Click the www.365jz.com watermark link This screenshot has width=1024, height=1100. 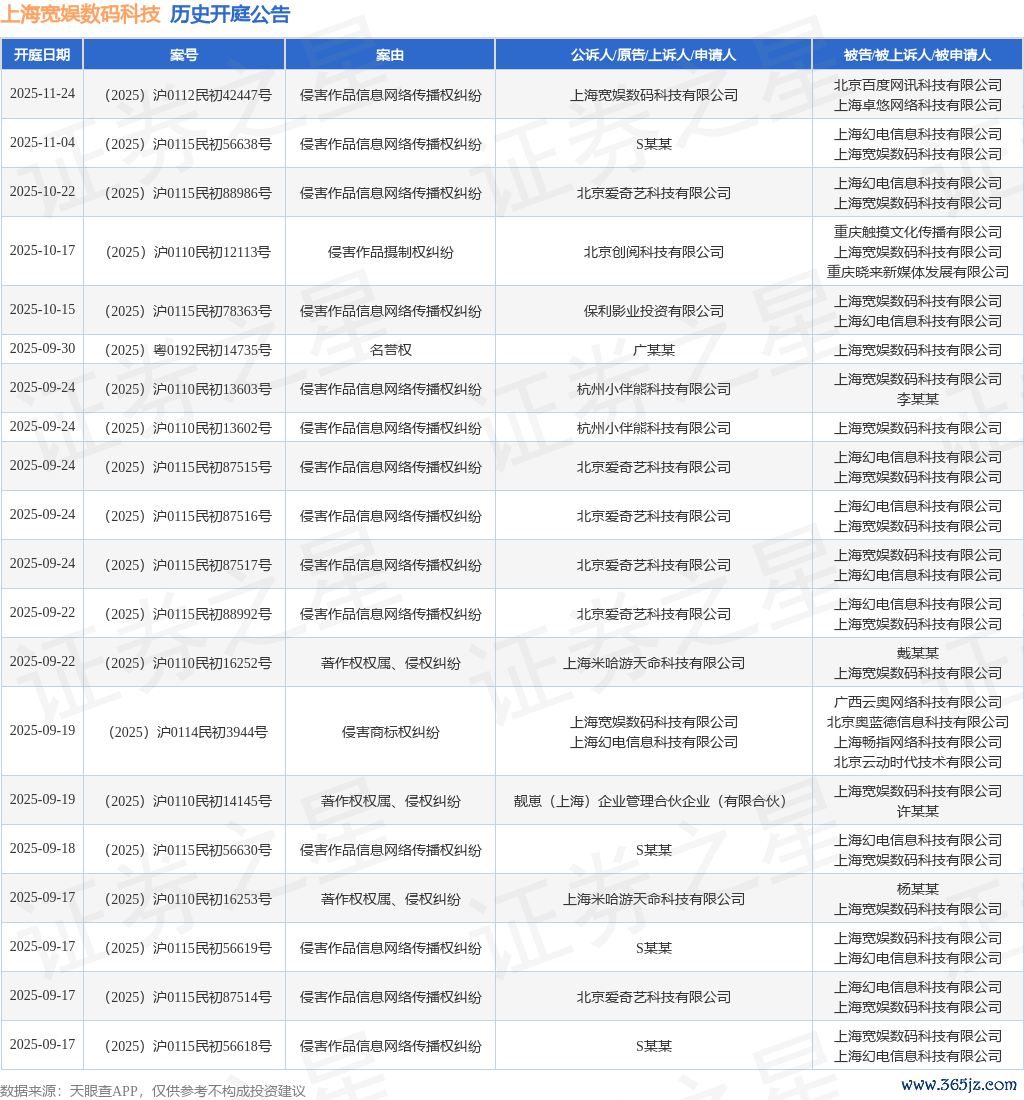point(958,1085)
